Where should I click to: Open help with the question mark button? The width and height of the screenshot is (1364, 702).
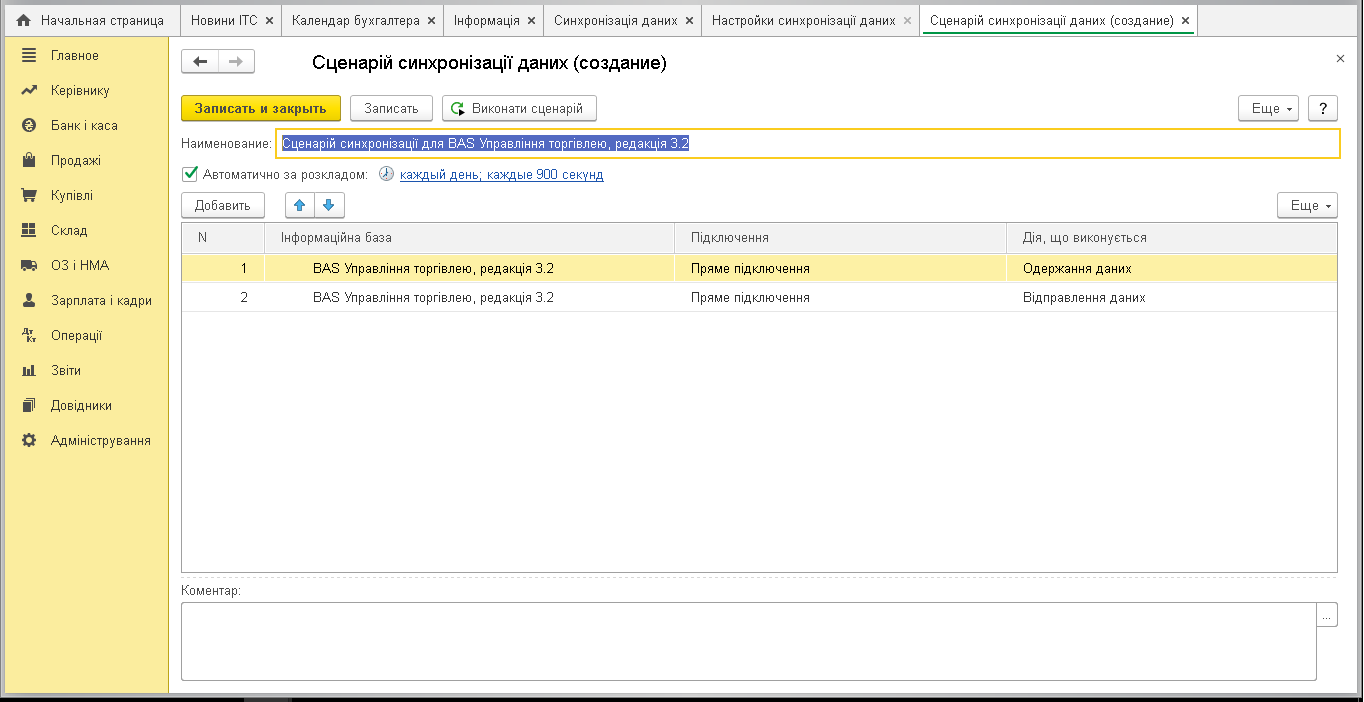(1323, 108)
